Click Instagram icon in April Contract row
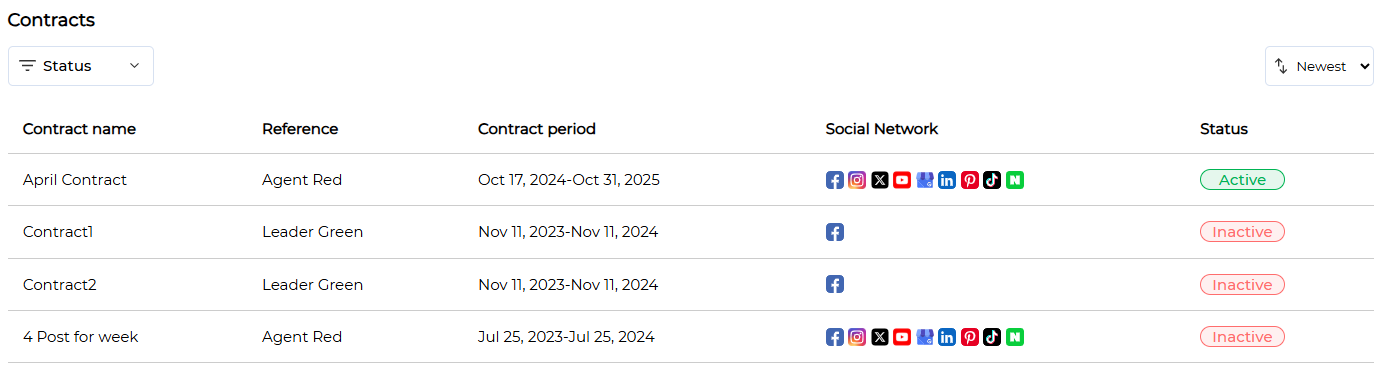Screen dimensions: 1398x380 [x=857, y=180]
